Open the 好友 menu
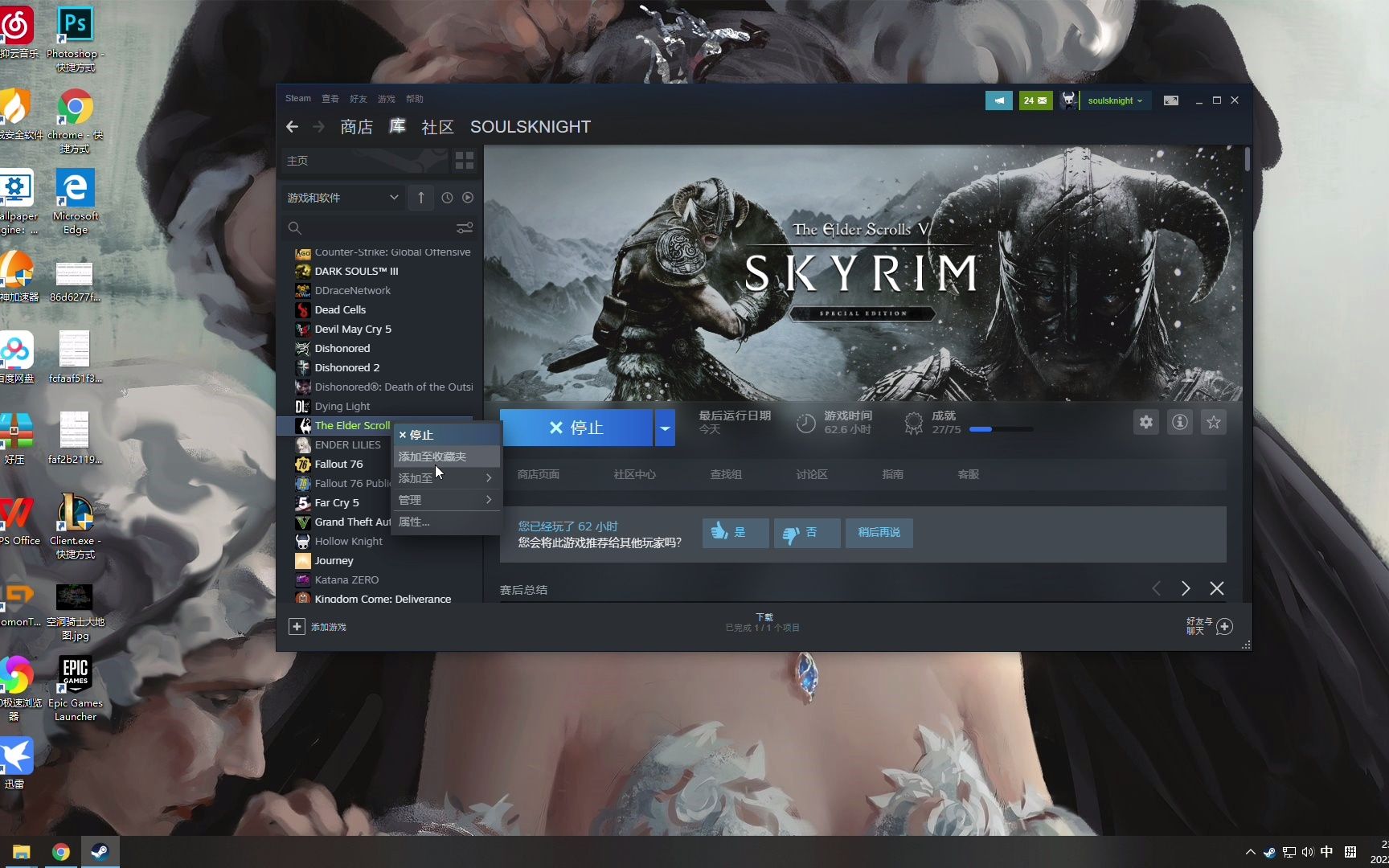This screenshot has width=1389, height=868. coord(359,99)
